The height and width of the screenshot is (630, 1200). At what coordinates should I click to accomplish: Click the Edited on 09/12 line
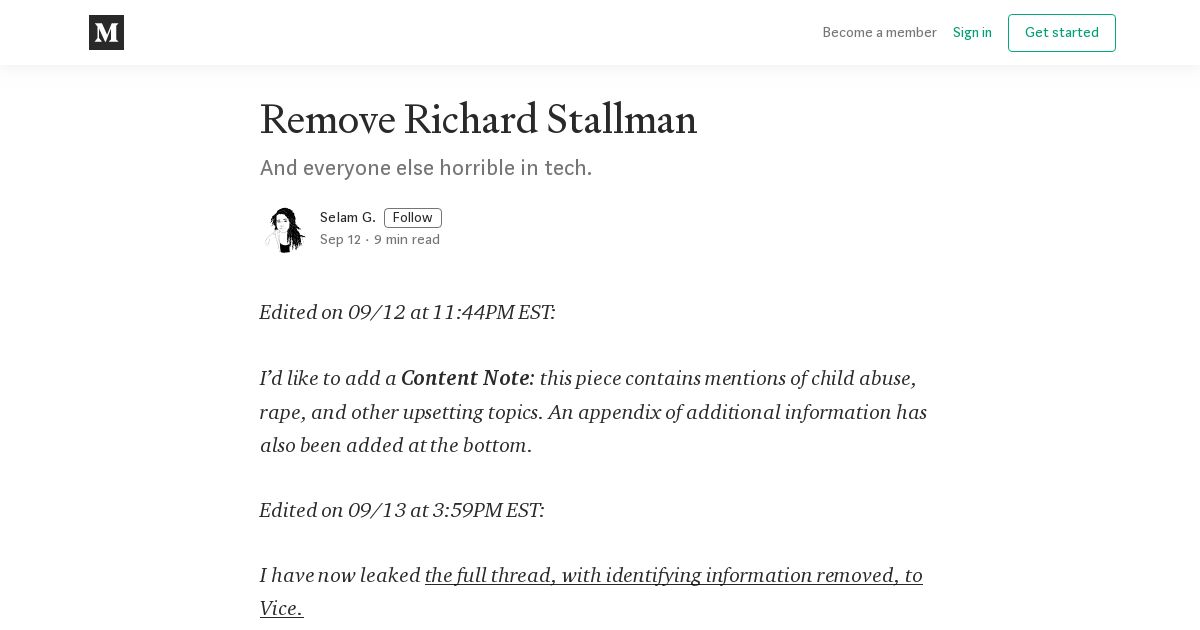407,312
